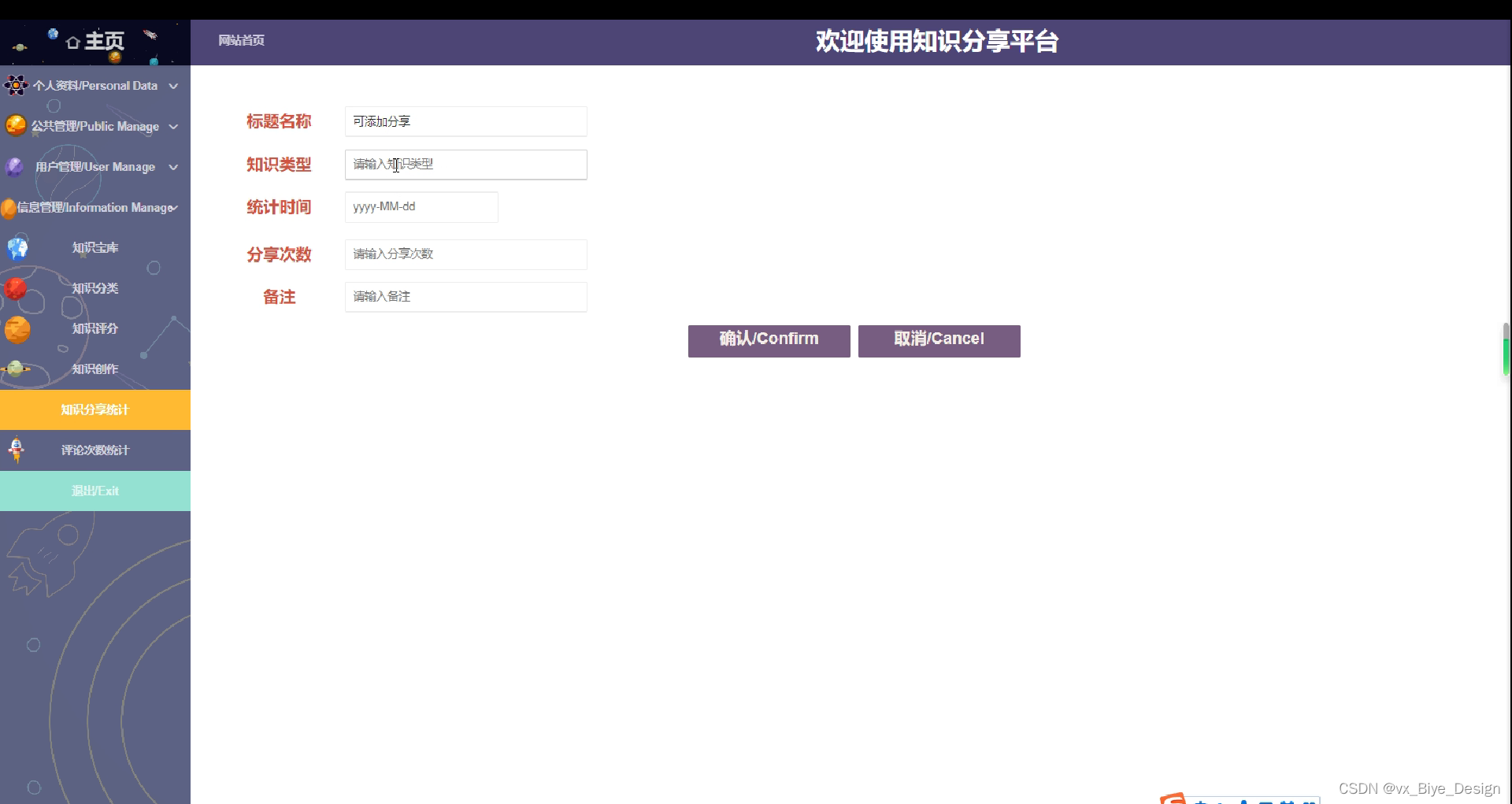The width and height of the screenshot is (1512, 804).
Task: Open the 统计时间 date field
Action: tap(421, 207)
